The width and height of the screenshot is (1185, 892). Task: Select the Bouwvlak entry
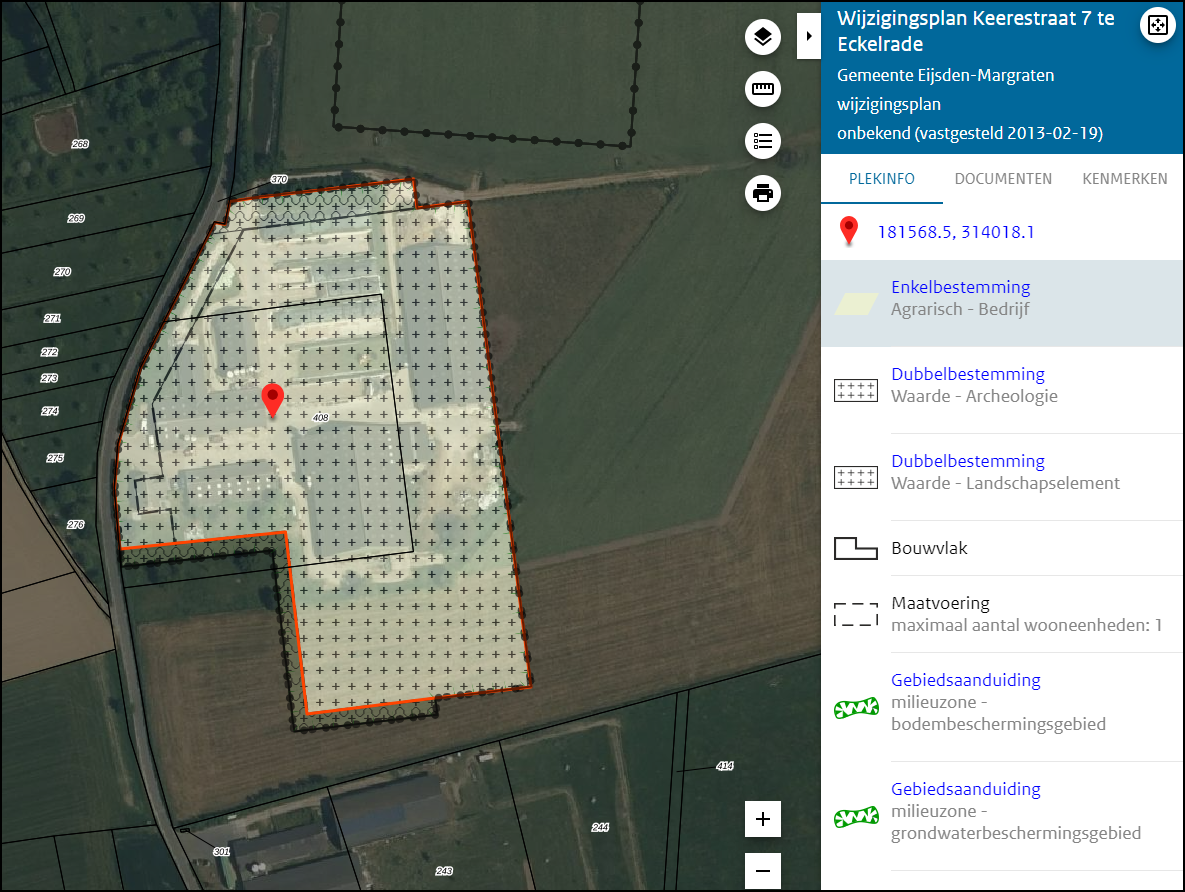click(x=929, y=548)
